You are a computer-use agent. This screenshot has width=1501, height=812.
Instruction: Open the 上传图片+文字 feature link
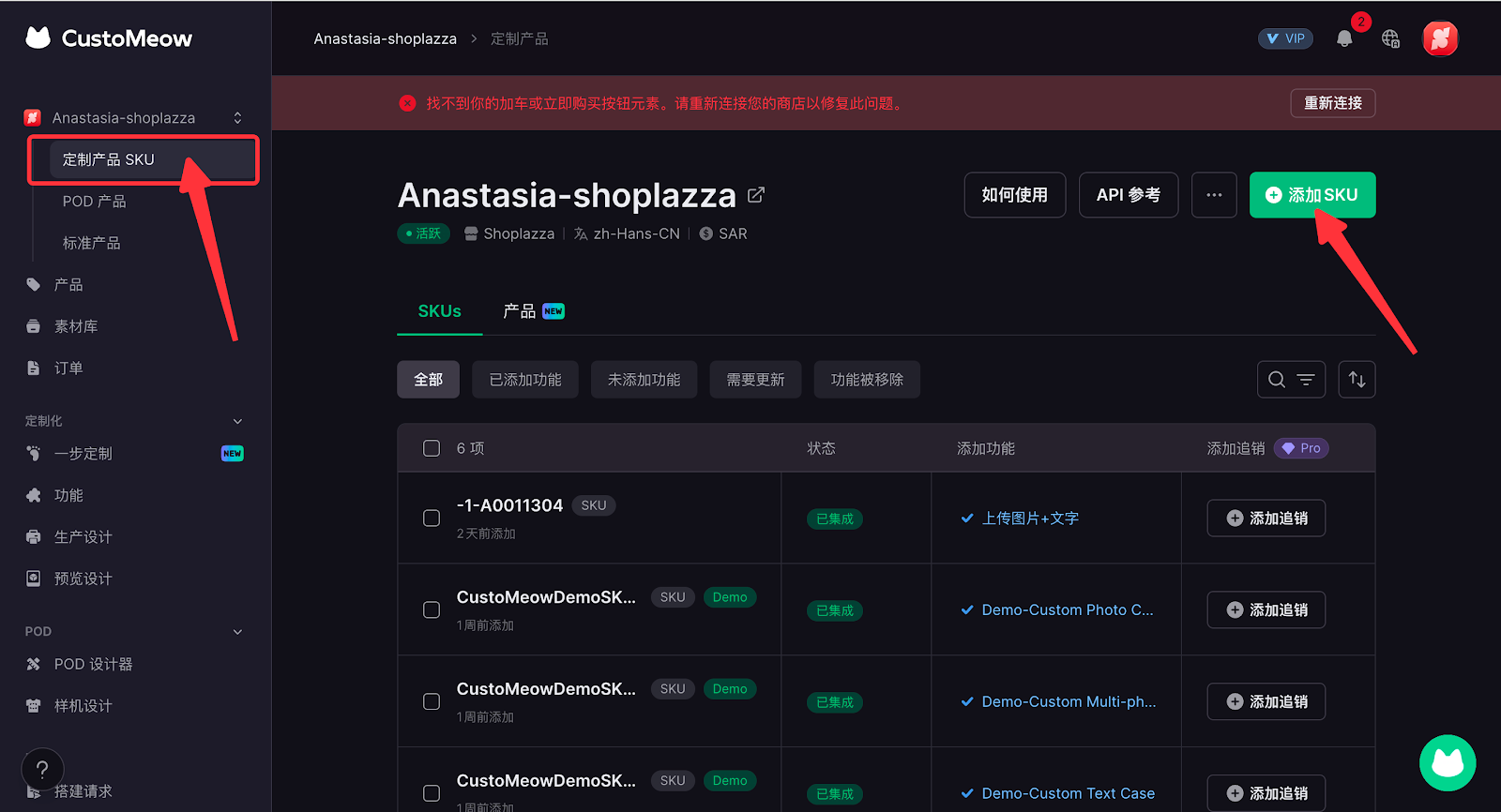[1029, 519]
